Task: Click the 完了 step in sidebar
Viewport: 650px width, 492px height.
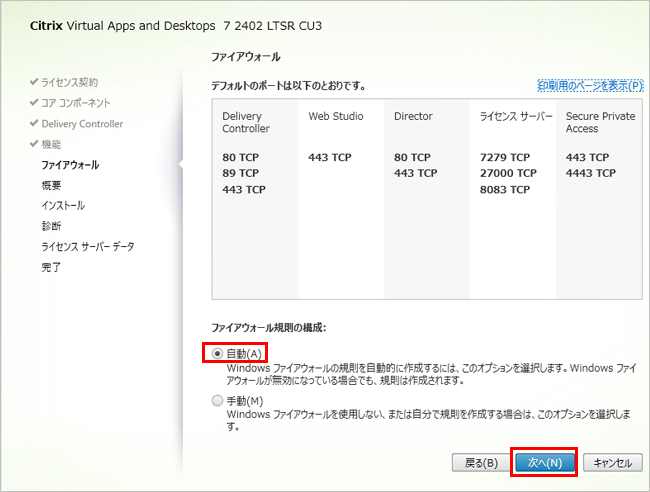Action: pyautogui.click(x=51, y=267)
